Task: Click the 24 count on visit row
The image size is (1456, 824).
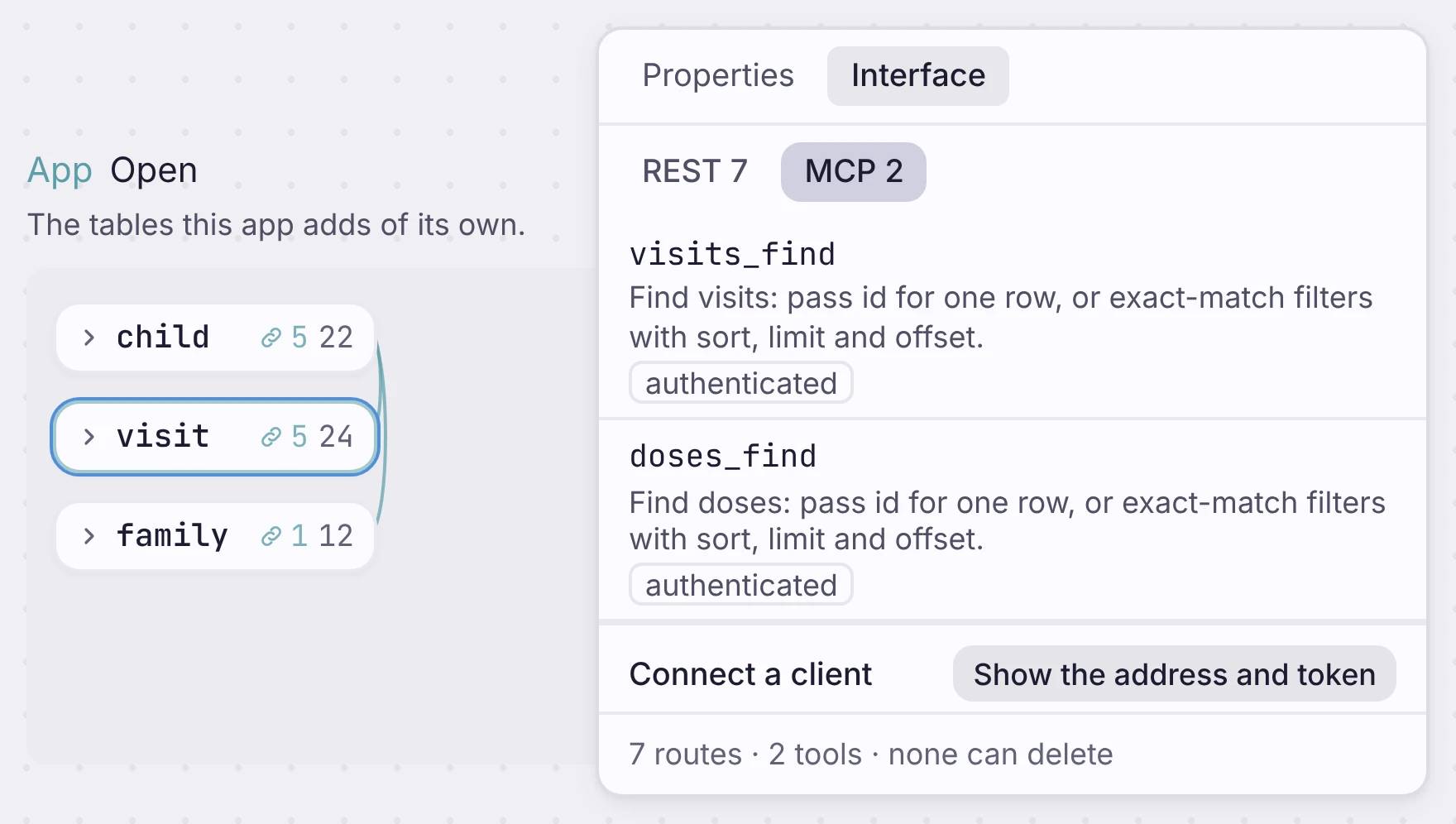Action: (x=336, y=437)
